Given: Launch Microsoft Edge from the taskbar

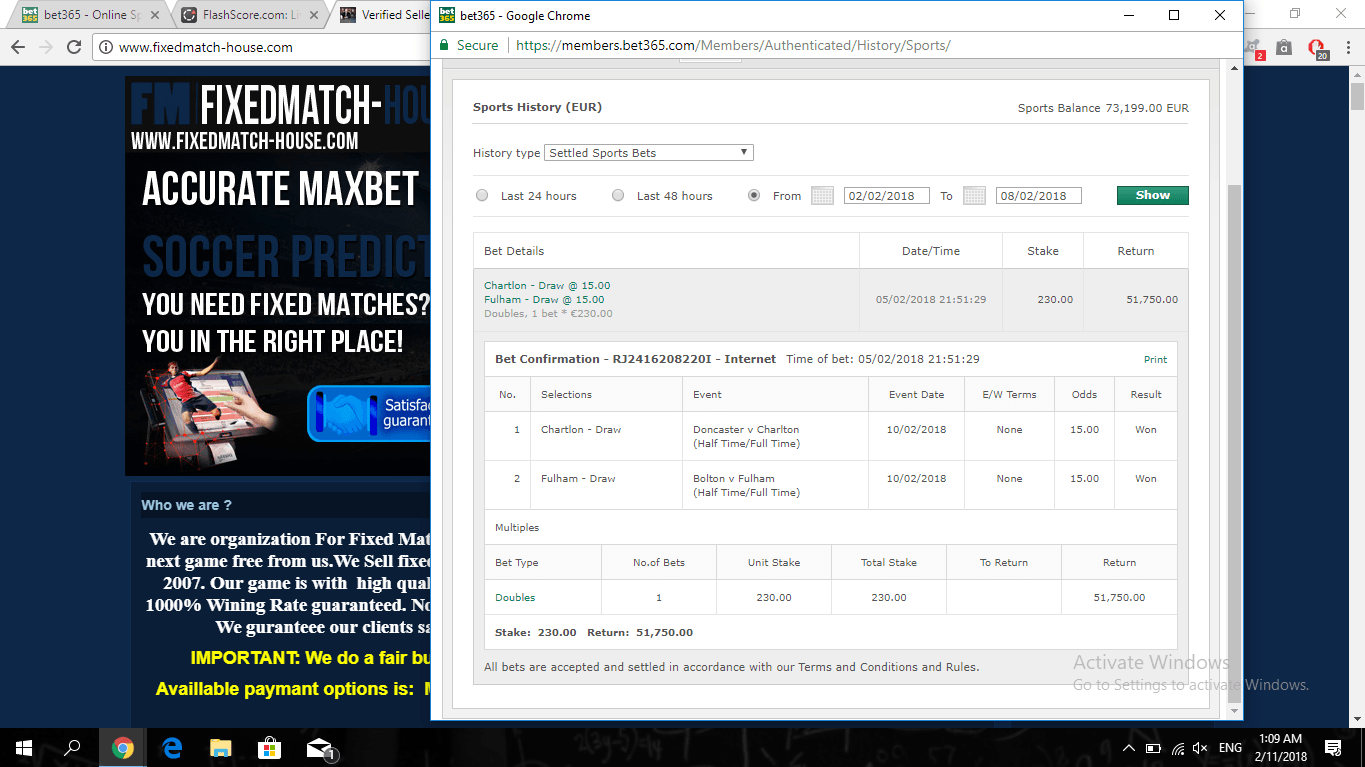Looking at the screenshot, I should [x=172, y=747].
